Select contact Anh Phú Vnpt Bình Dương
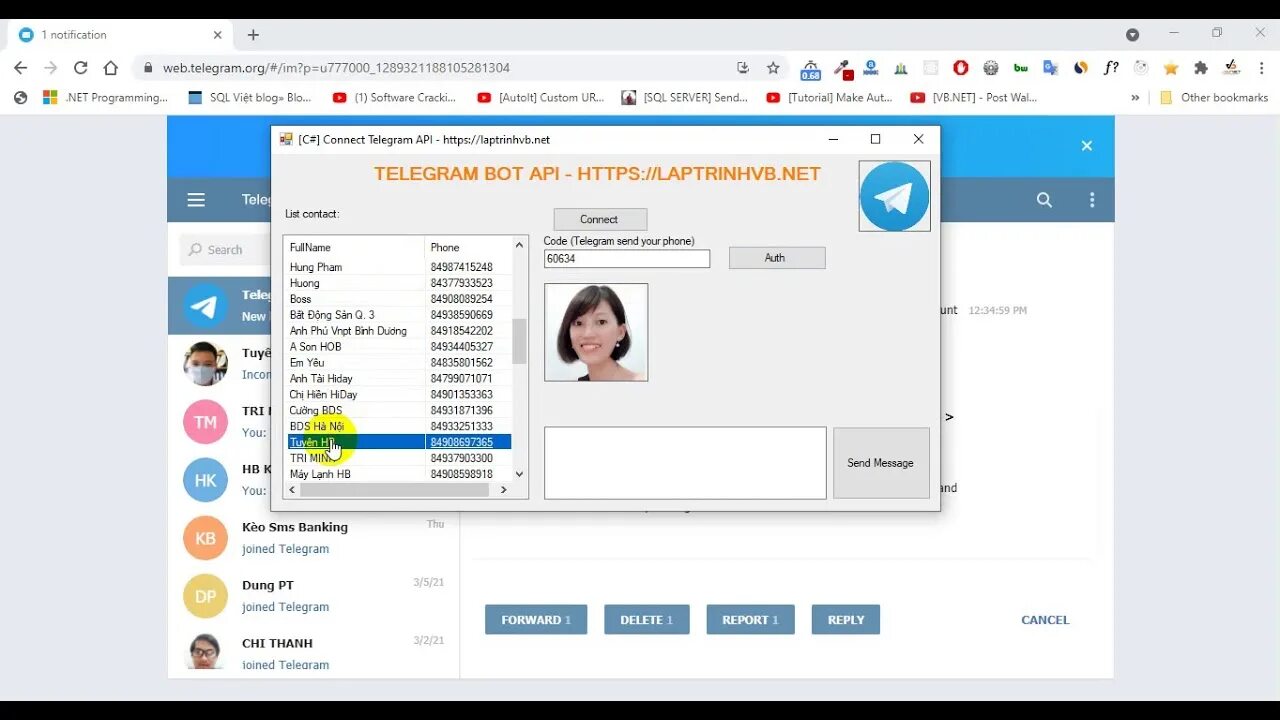This screenshot has height=720, width=1280. click(348, 331)
